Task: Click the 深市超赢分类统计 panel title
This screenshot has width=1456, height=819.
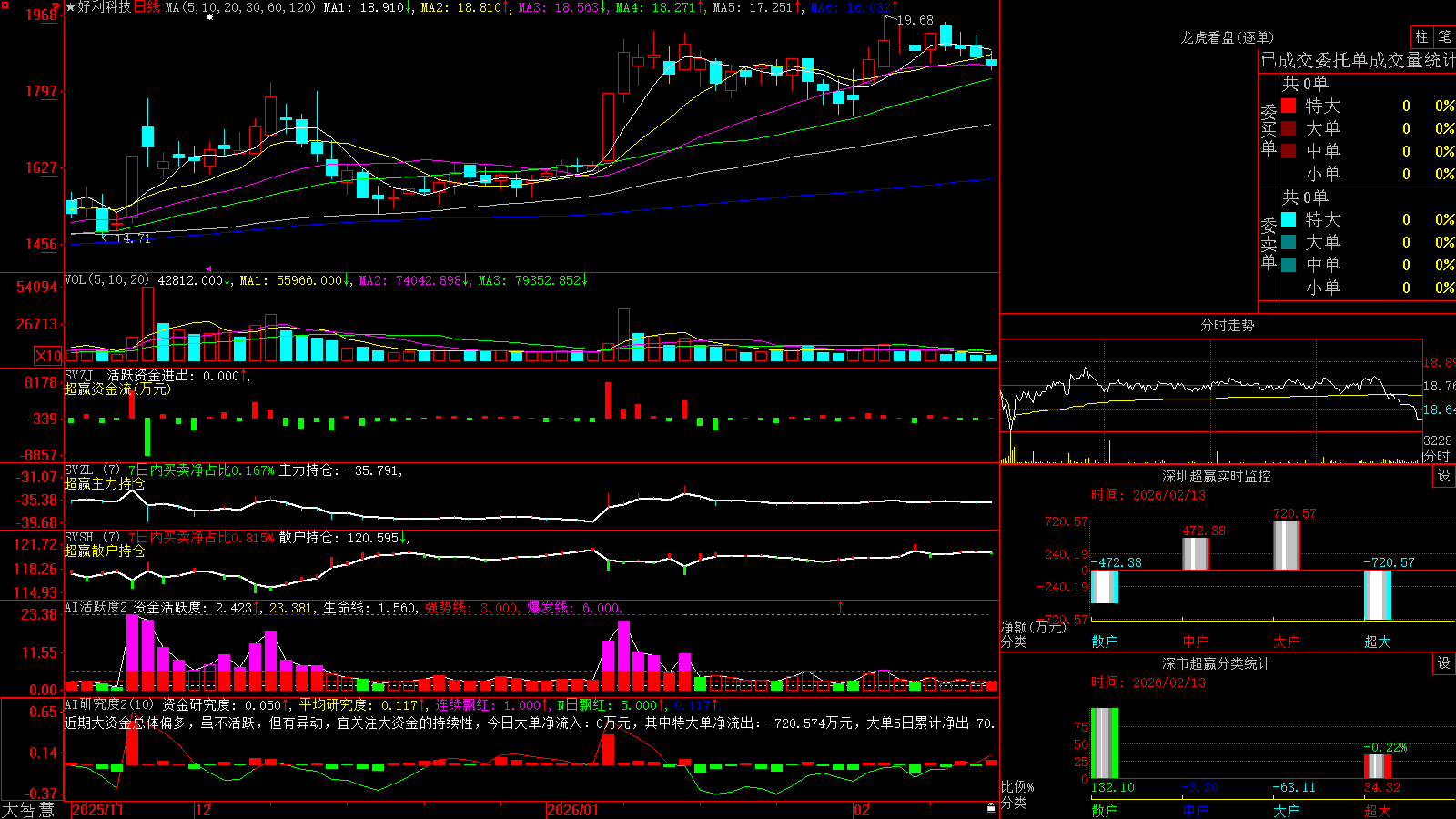Action: 1217,663
